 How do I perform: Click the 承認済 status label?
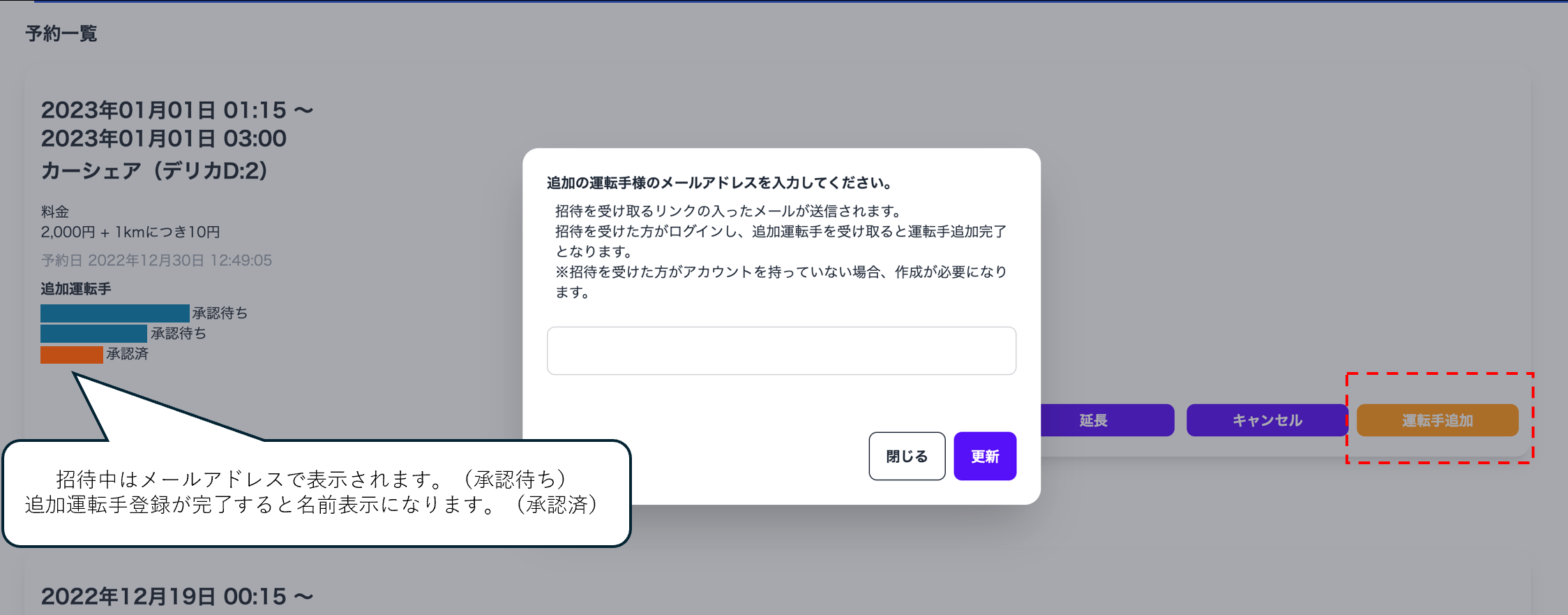127,354
